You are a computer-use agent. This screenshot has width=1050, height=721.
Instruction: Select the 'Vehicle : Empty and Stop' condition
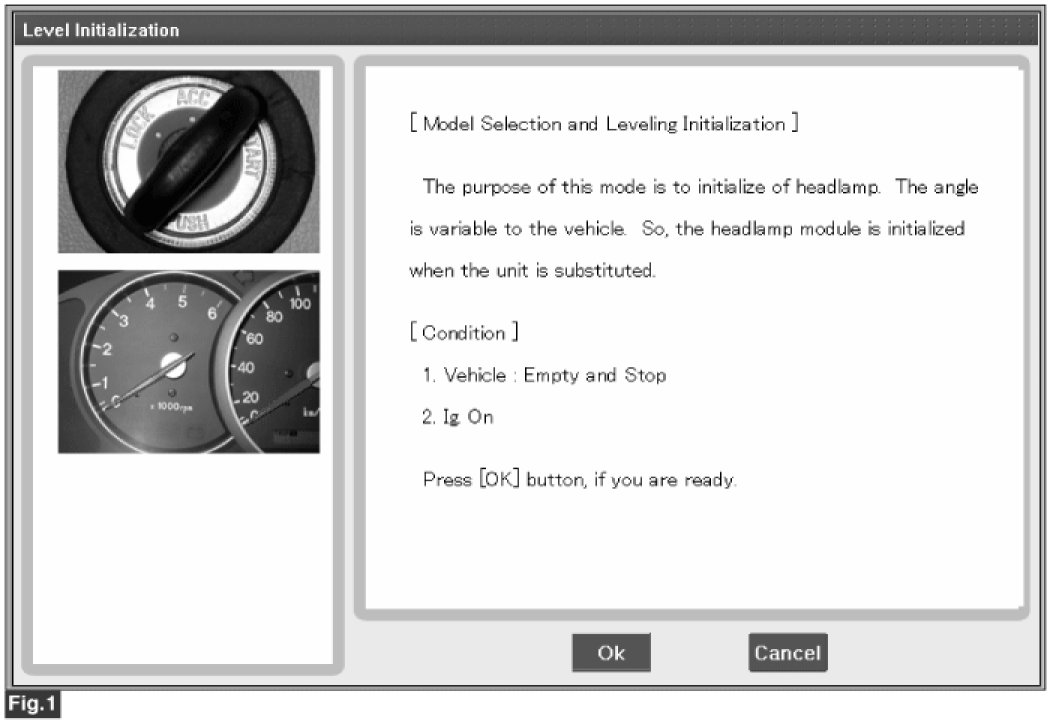tap(544, 376)
